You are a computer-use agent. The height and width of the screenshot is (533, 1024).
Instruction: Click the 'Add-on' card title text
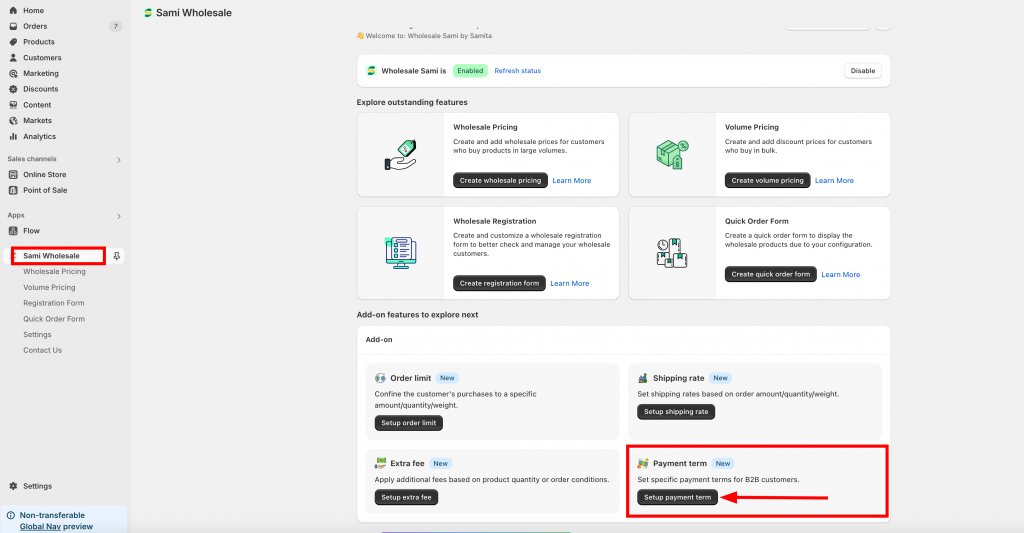click(379, 340)
